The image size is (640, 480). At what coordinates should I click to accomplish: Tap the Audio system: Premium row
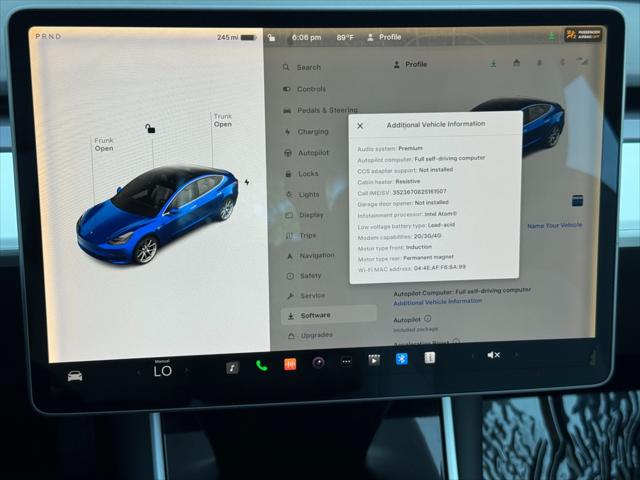[x=390, y=149]
